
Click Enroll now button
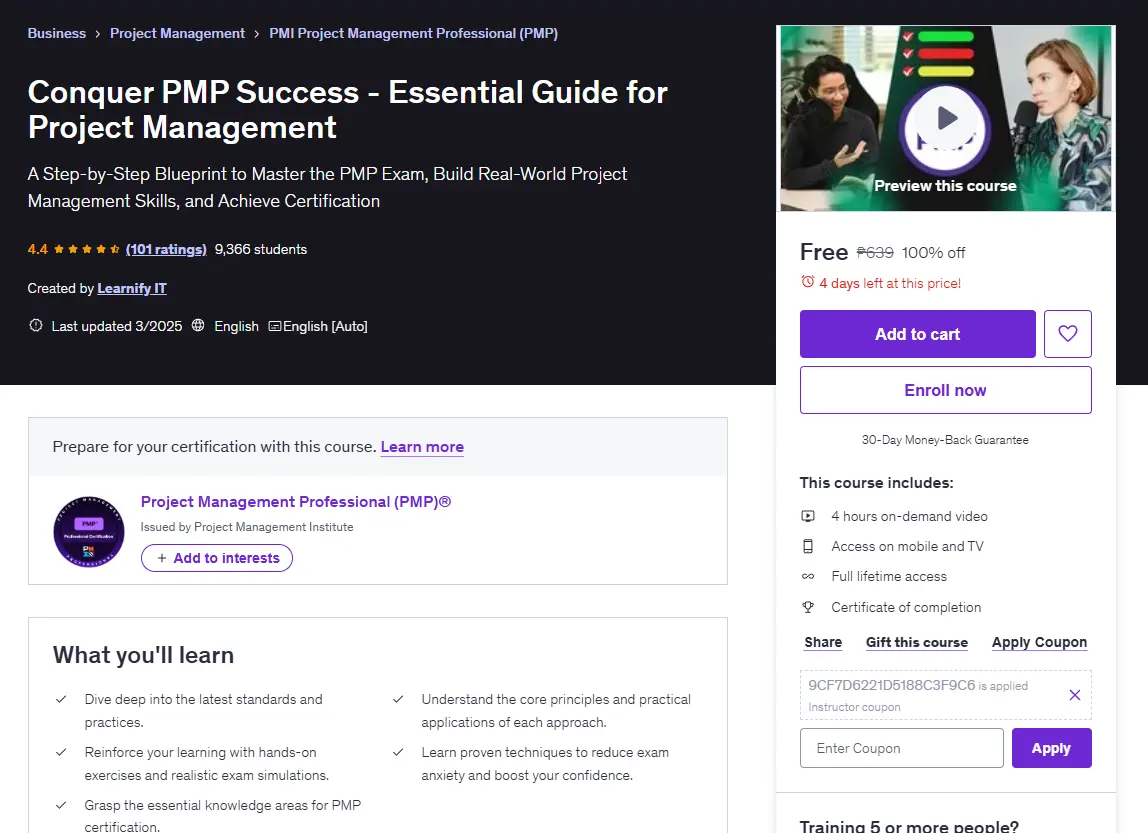tap(945, 390)
